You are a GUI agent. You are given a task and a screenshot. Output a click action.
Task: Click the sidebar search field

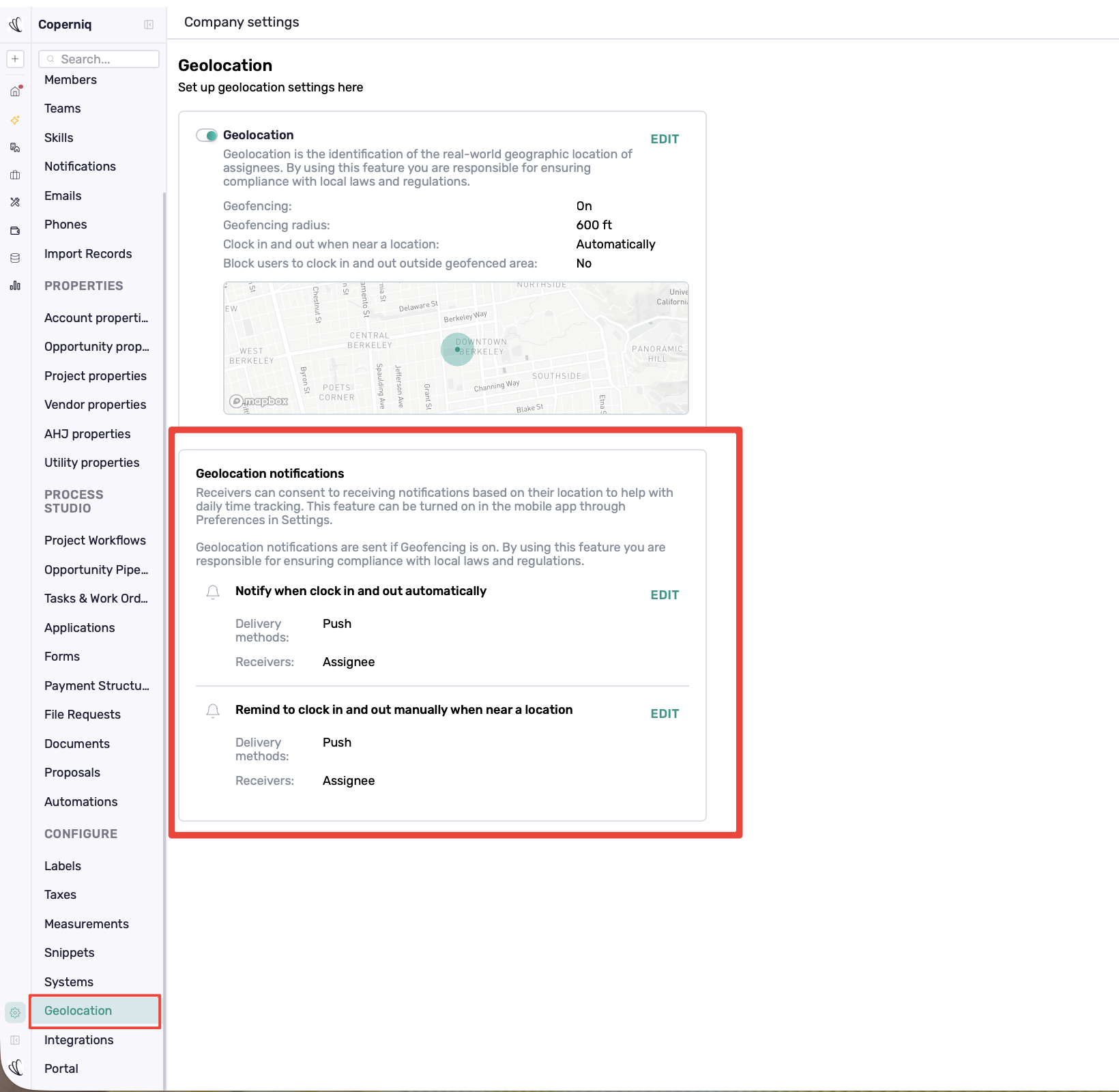pyautogui.click(x=99, y=59)
